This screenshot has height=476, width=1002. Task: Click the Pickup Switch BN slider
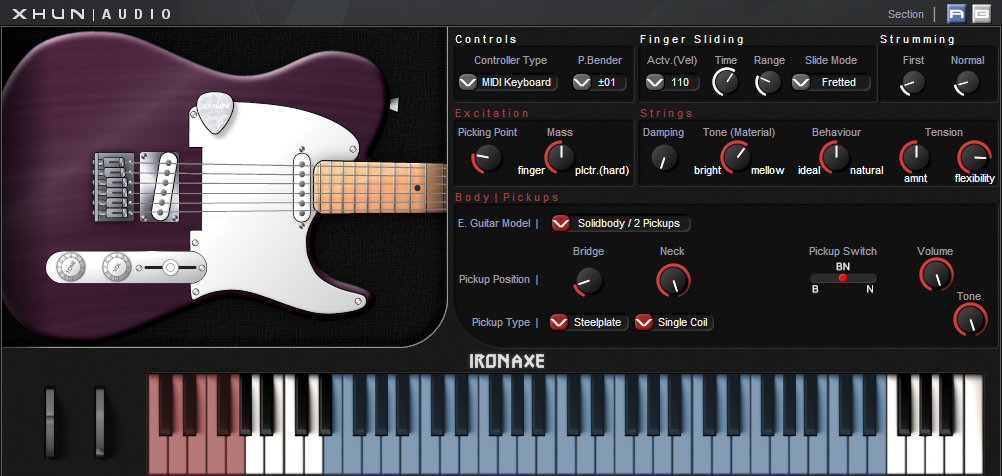tap(843, 278)
